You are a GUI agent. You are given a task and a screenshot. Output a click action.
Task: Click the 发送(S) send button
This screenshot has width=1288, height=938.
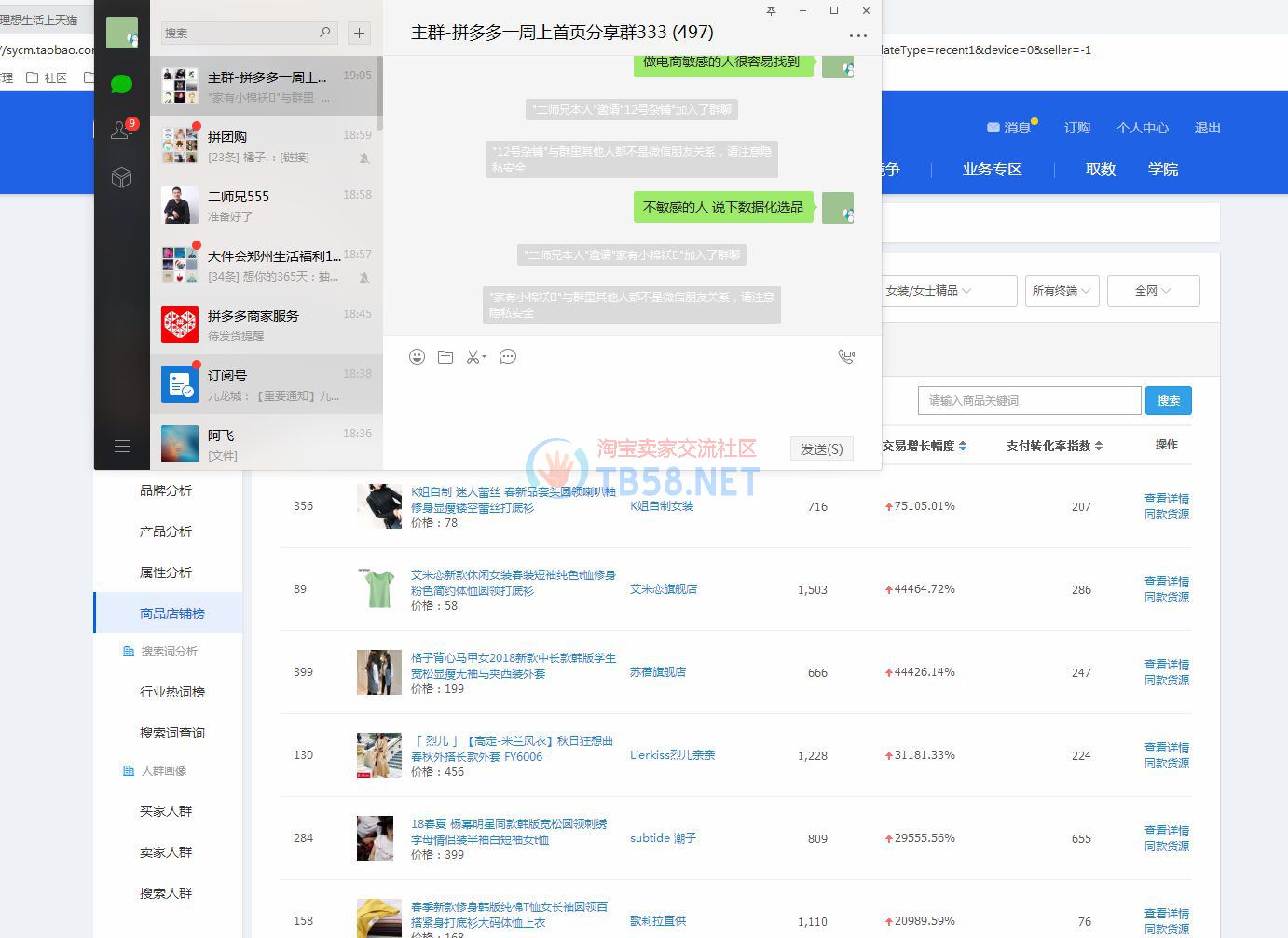click(x=822, y=448)
